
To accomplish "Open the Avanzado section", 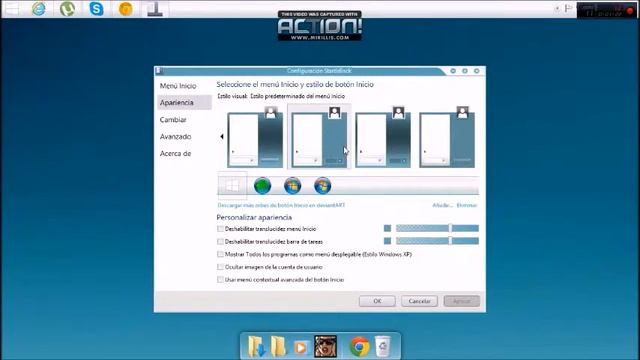I will (176, 136).
